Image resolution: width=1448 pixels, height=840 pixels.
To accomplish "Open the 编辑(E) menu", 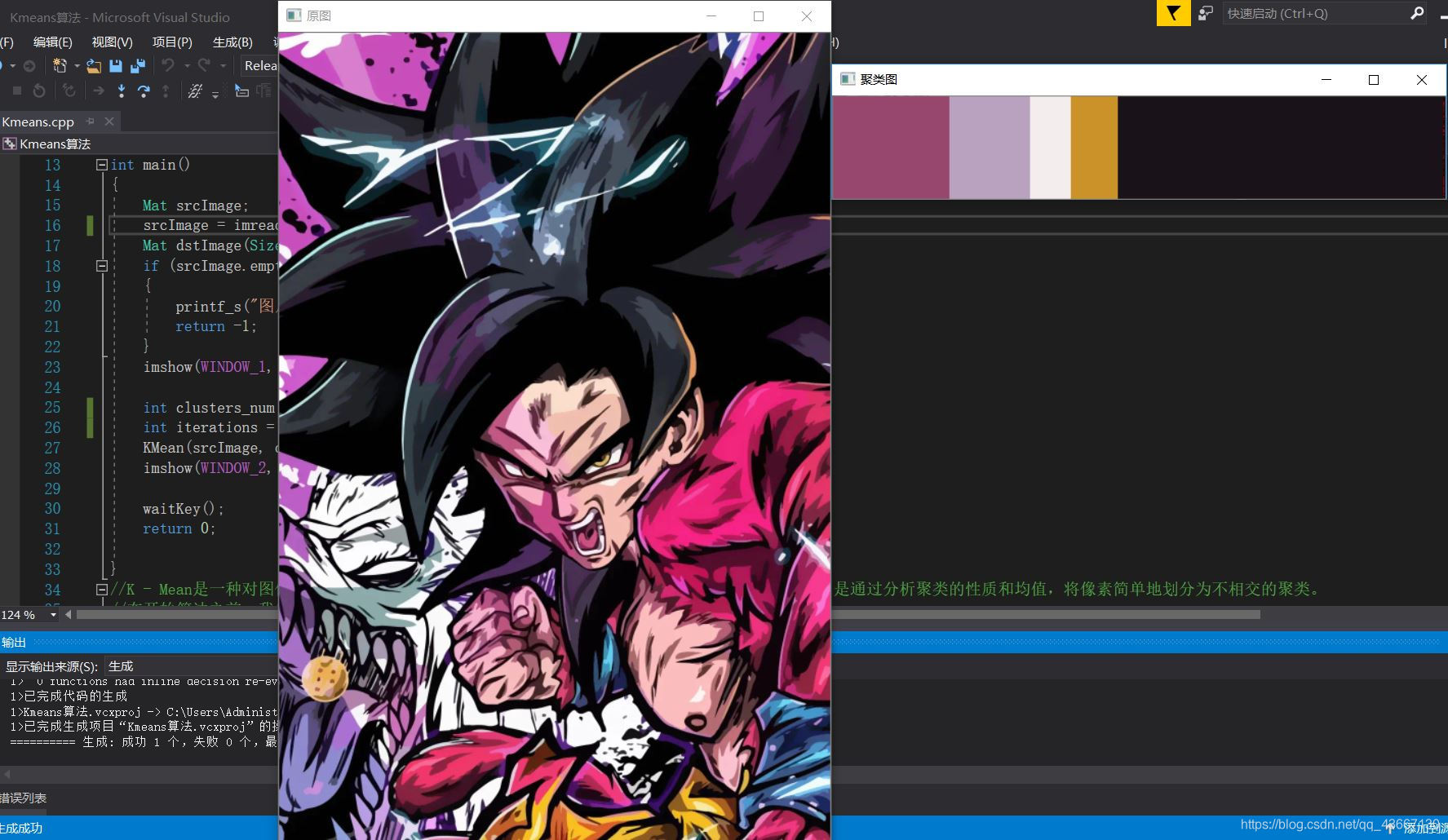I will click(x=52, y=42).
